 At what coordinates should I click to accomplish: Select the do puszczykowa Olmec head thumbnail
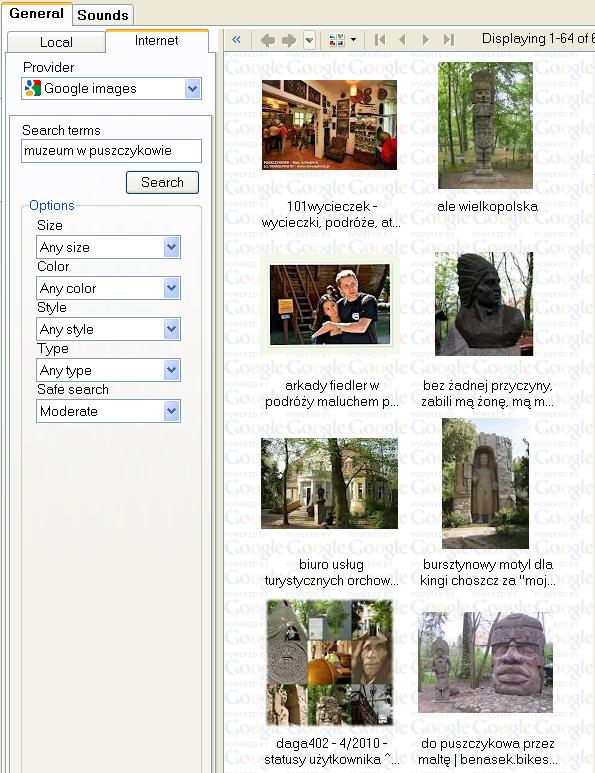pyautogui.click(x=486, y=663)
